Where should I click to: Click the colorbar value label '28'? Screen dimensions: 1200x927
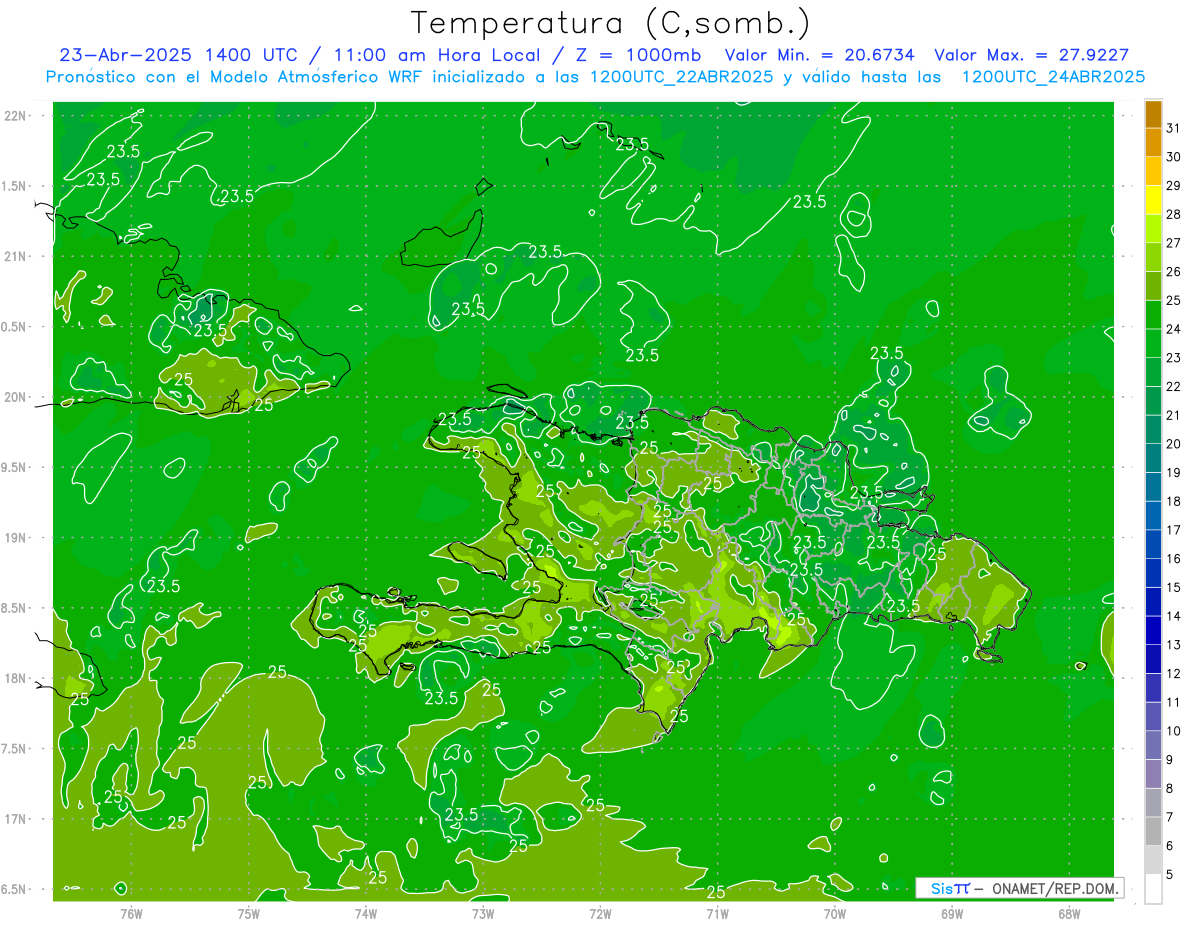(x=1174, y=214)
